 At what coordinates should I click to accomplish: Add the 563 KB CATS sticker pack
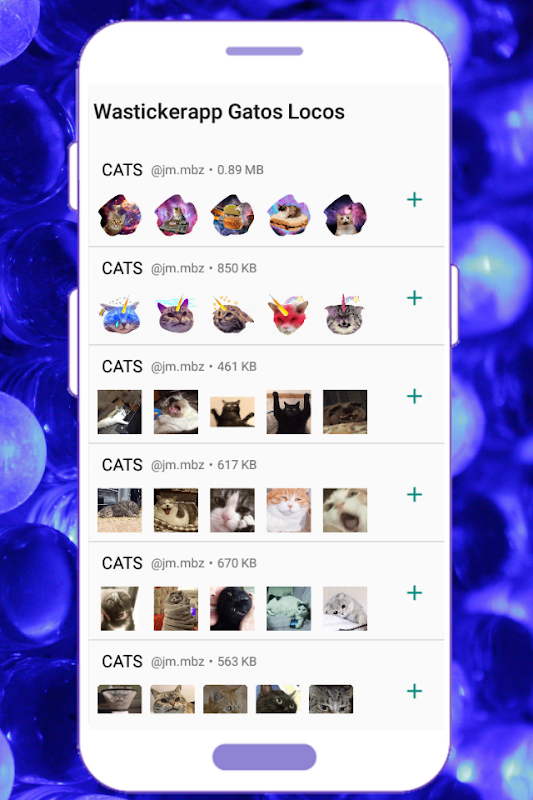click(414, 691)
